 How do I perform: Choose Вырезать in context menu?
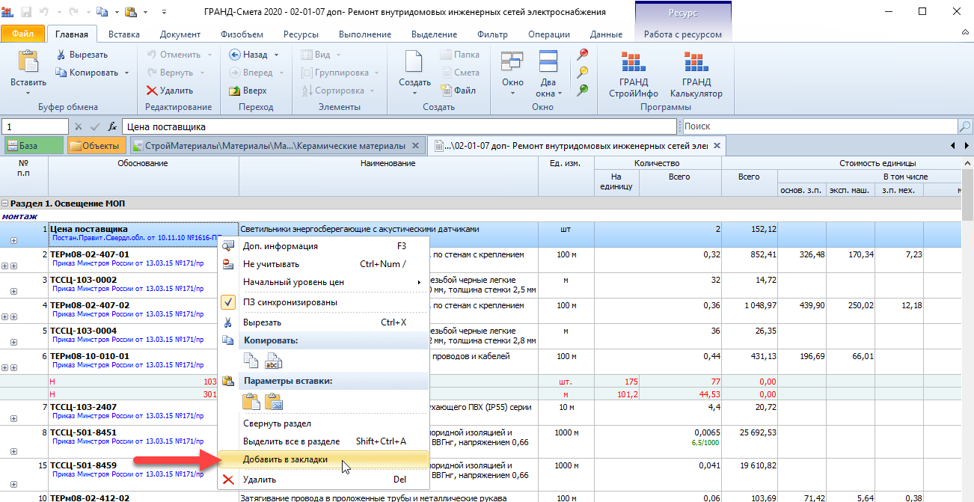pos(324,322)
